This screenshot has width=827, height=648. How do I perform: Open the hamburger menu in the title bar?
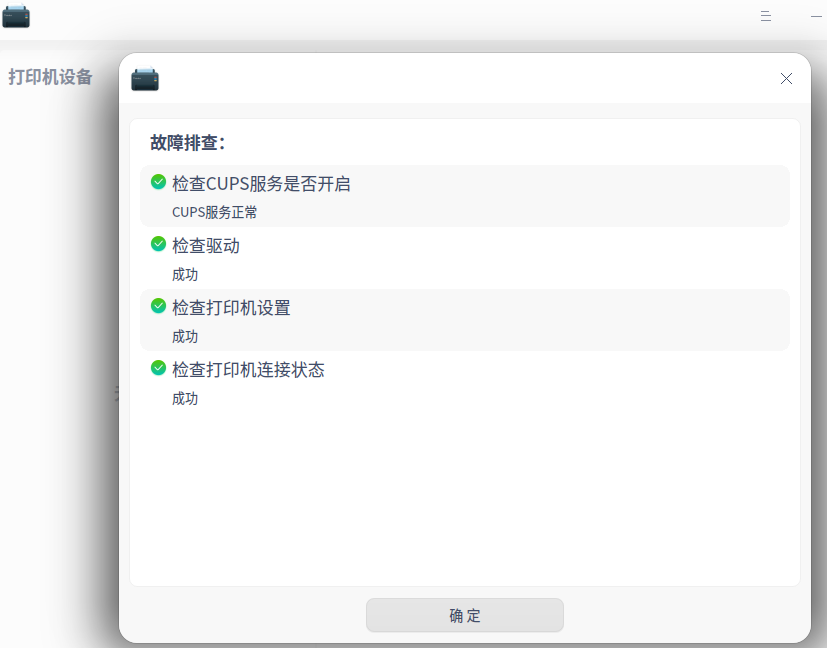(765, 15)
